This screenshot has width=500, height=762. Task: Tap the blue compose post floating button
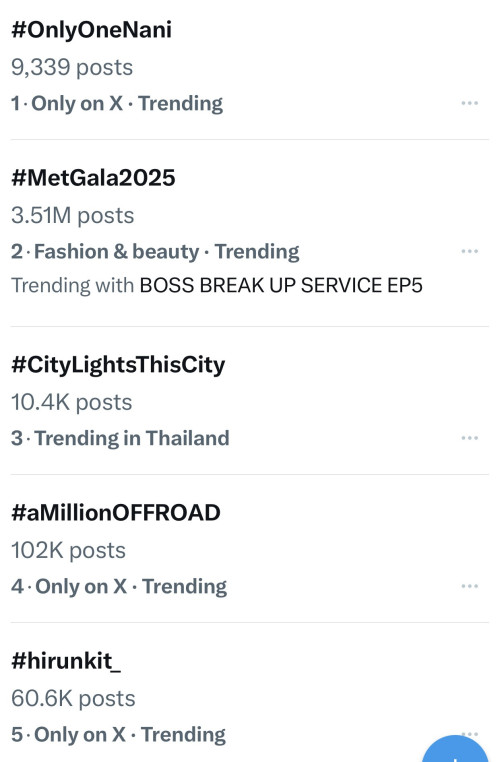(456, 751)
